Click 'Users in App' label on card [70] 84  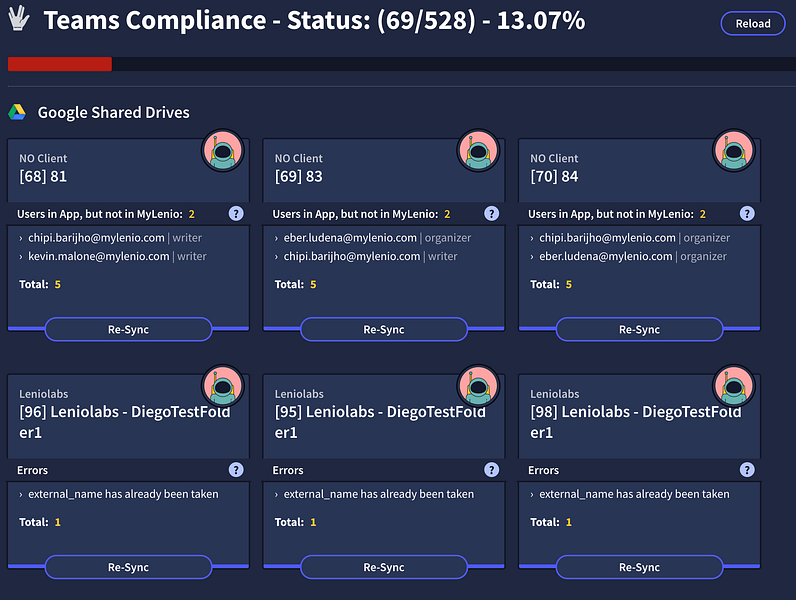pos(611,214)
